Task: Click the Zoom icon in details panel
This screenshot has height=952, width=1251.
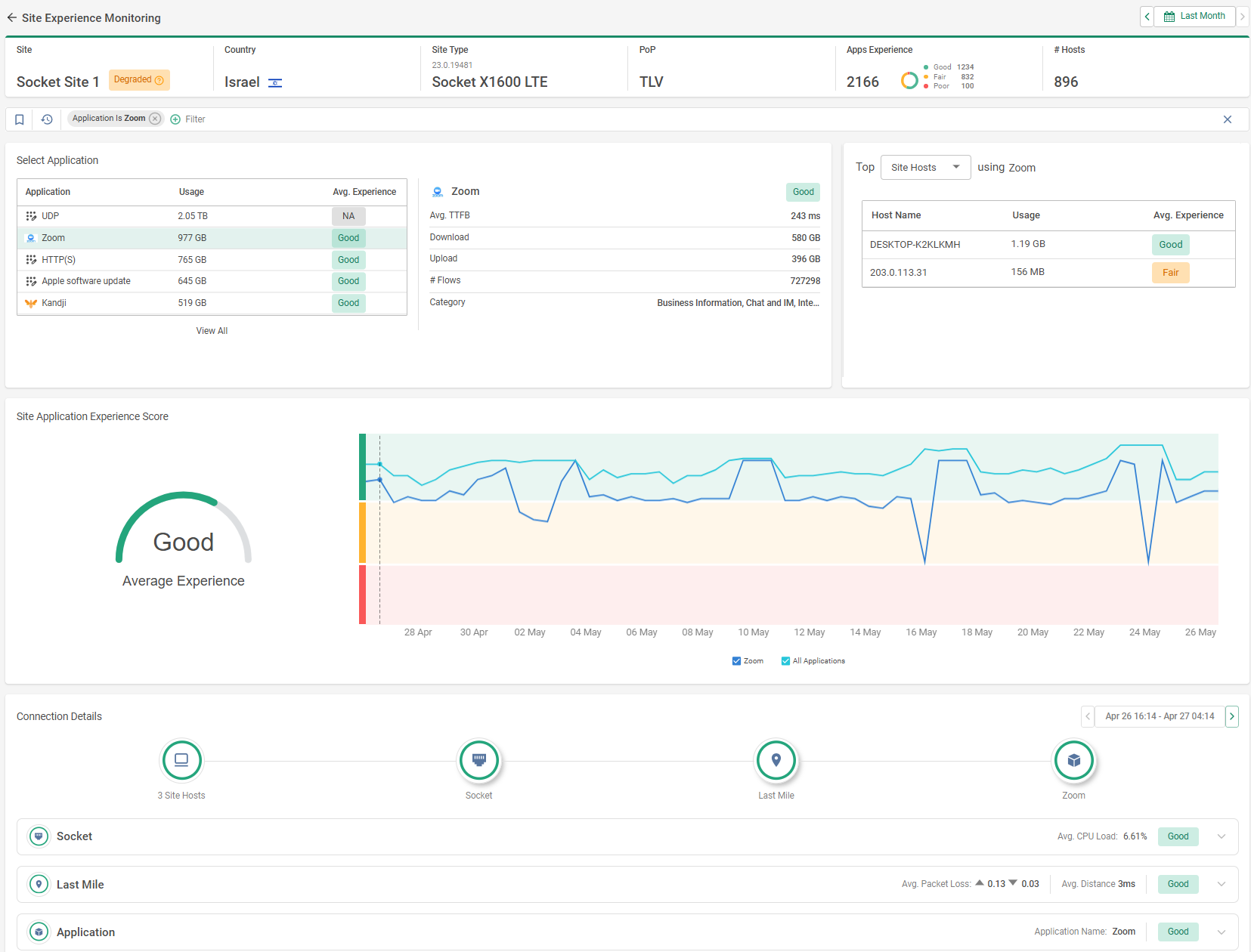Action: point(438,192)
